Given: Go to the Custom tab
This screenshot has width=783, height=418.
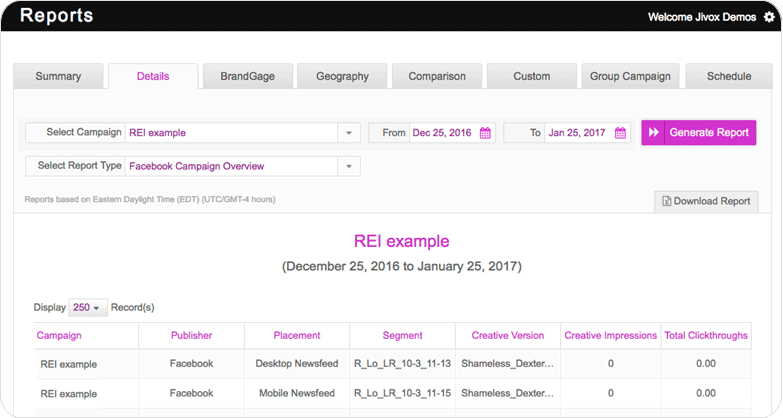Looking at the screenshot, I should 531,77.
